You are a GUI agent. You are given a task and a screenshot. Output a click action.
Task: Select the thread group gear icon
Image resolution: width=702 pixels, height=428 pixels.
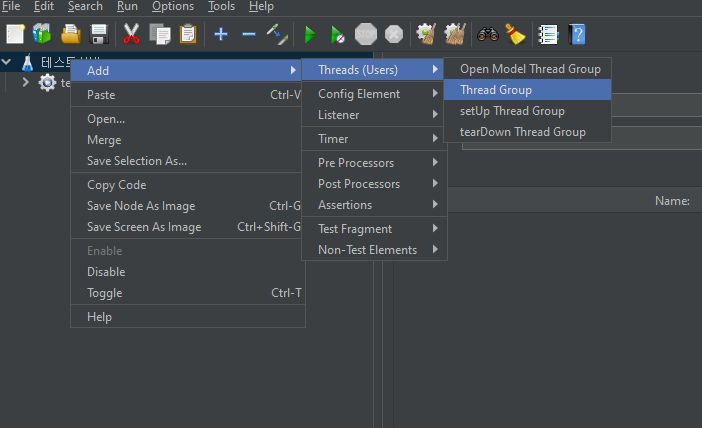pos(47,83)
